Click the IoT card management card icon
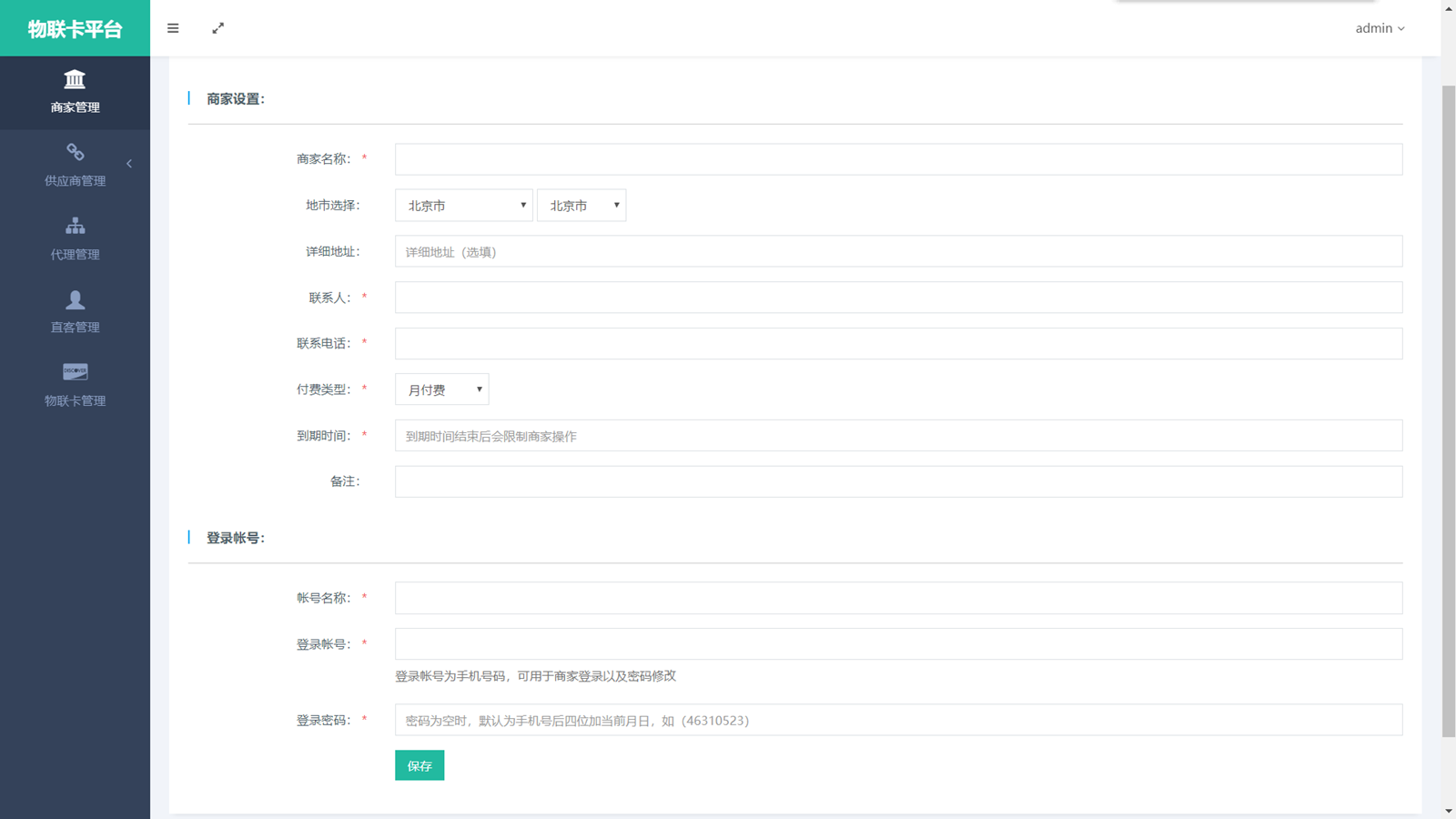Viewport: 1456px width, 819px height. click(x=75, y=372)
